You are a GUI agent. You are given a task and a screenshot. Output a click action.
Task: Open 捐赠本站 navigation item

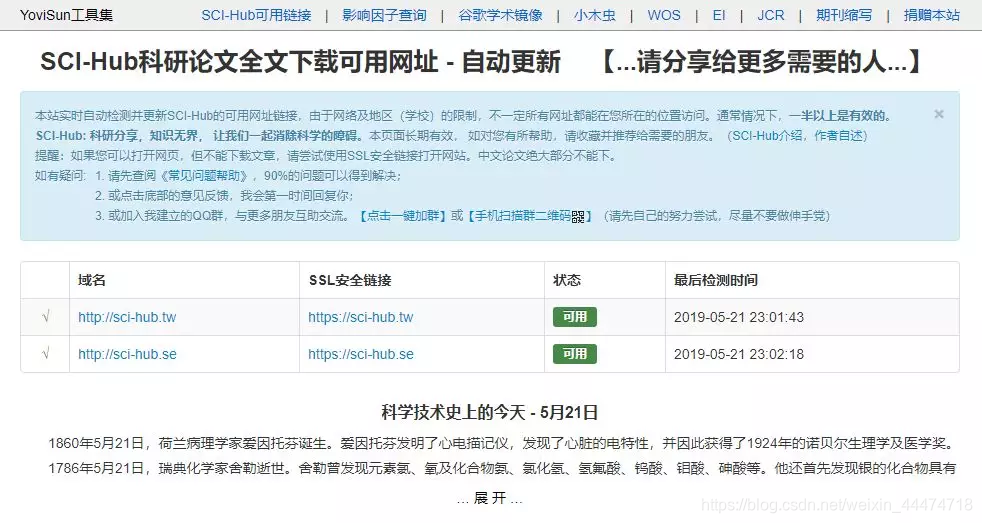coord(931,15)
